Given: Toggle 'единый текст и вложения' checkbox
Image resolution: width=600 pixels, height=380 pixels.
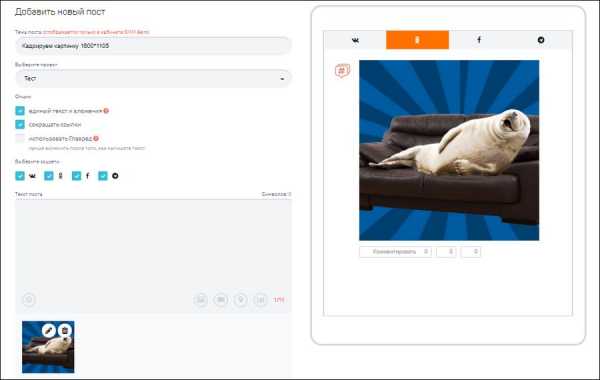Looking at the screenshot, I should (x=20, y=111).
